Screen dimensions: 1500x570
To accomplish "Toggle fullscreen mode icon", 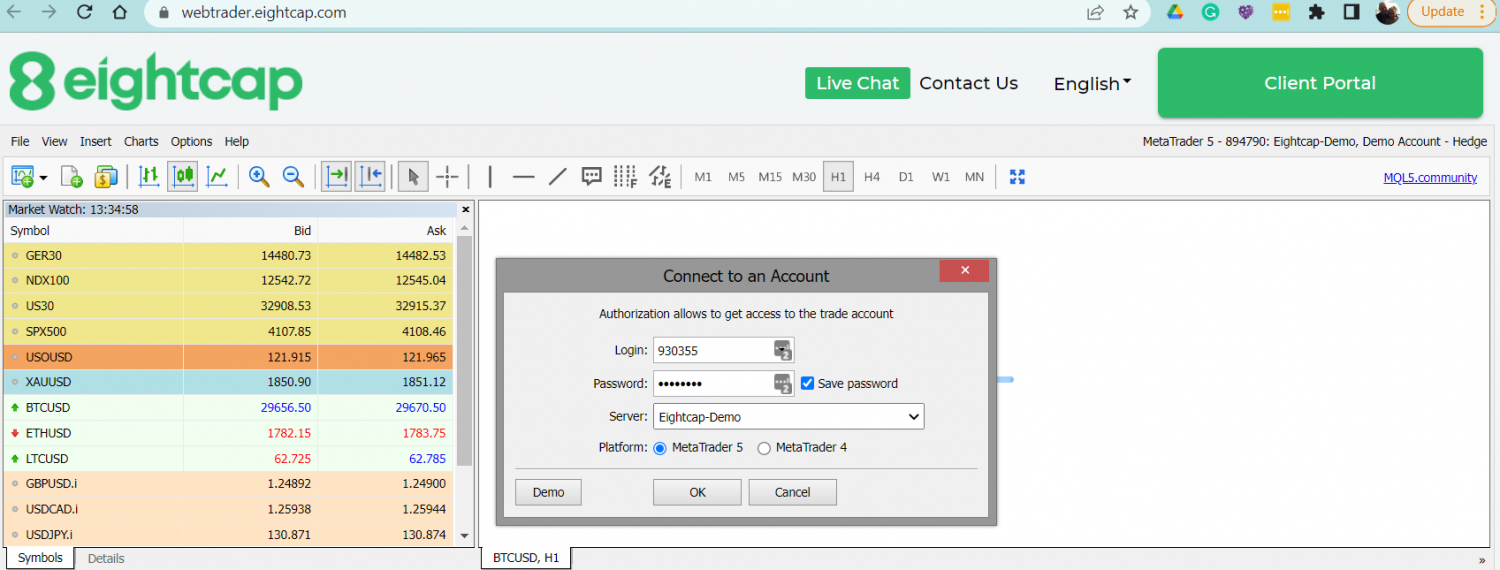I will 1018,177.
